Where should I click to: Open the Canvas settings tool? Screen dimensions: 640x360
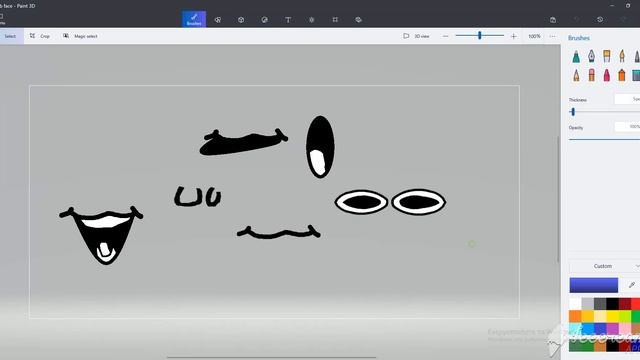click(335, 20)
